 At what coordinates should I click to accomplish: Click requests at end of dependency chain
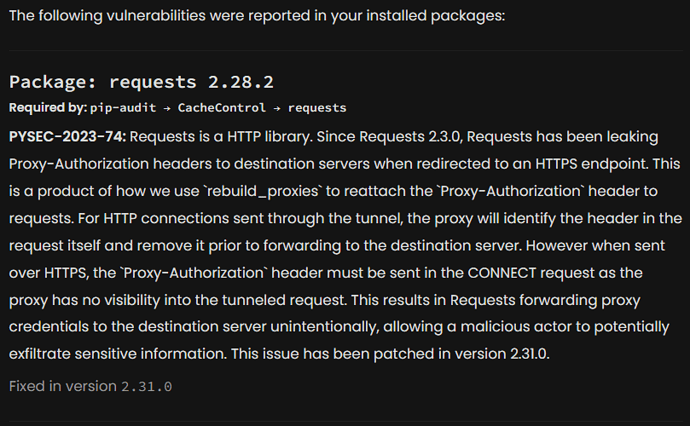[x=317, y=108]
